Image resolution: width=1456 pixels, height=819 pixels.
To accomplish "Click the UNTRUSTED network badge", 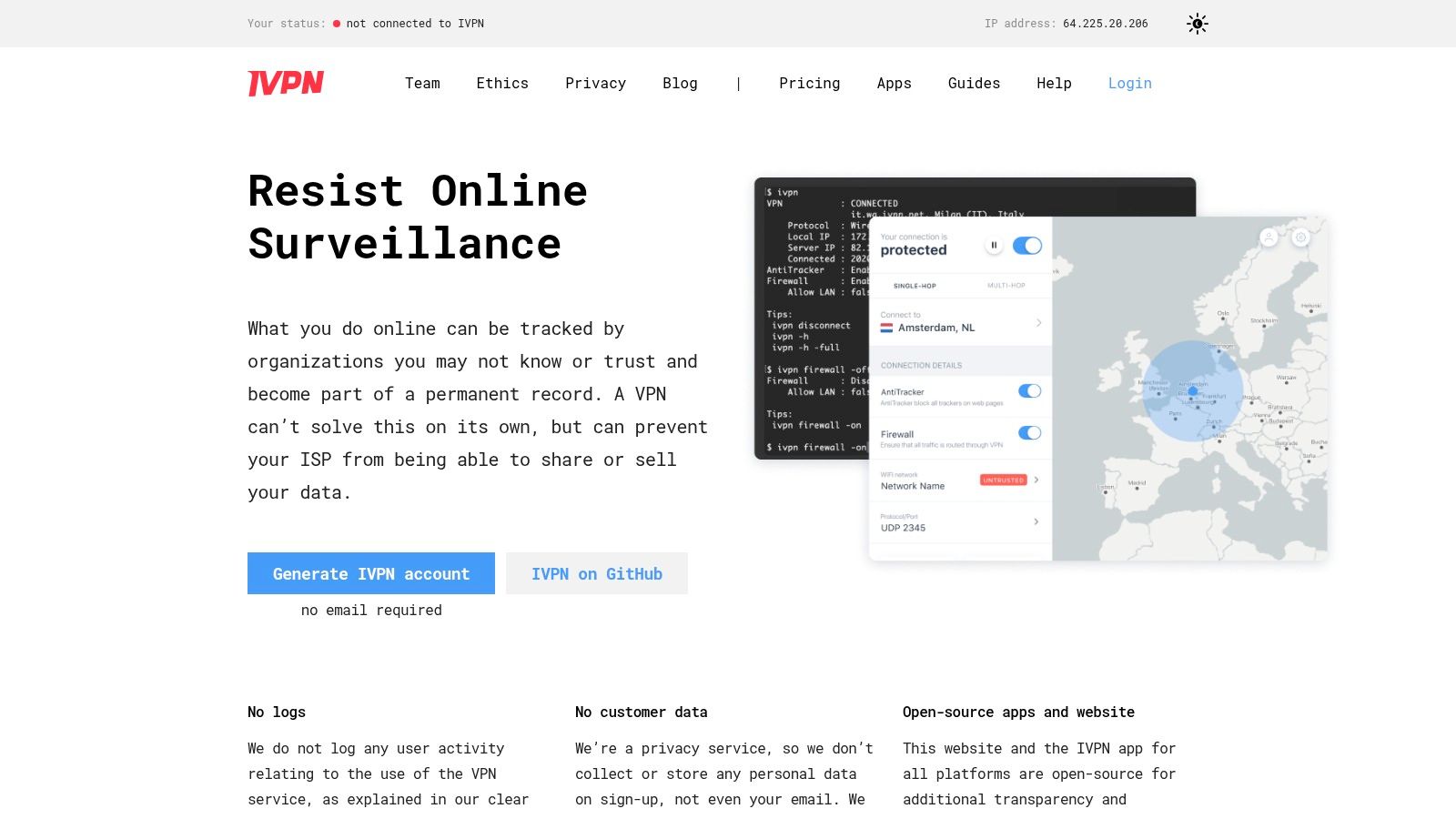I will (1003, 480).
